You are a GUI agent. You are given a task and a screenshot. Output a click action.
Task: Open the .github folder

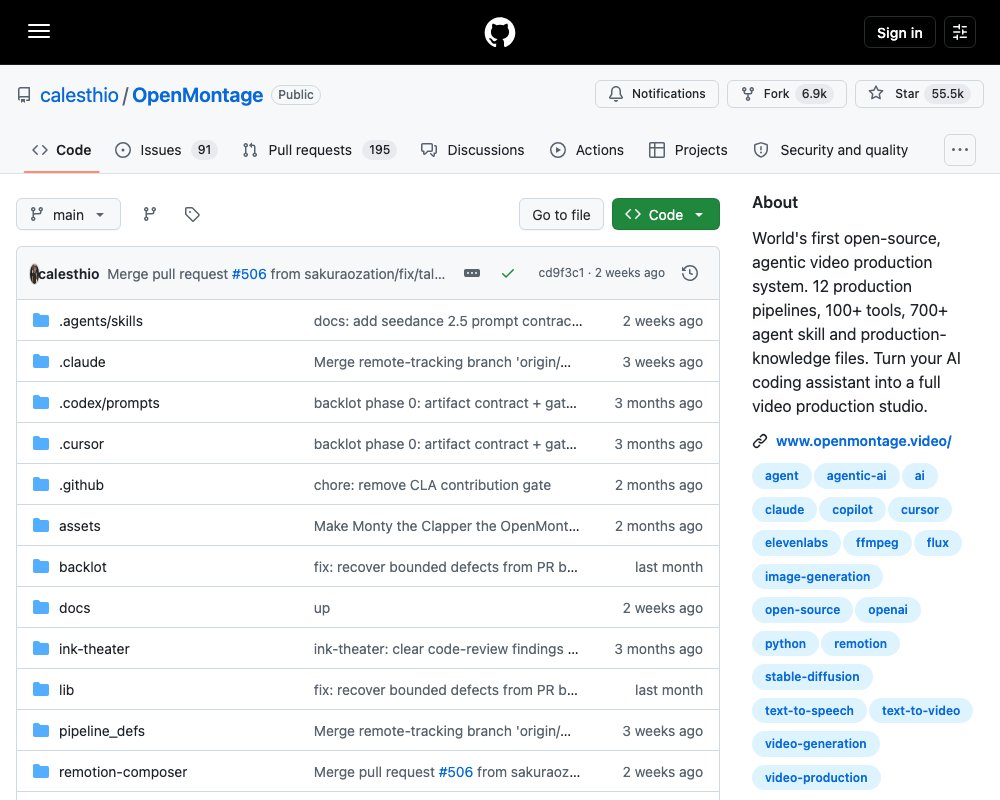tap(81, 485)
